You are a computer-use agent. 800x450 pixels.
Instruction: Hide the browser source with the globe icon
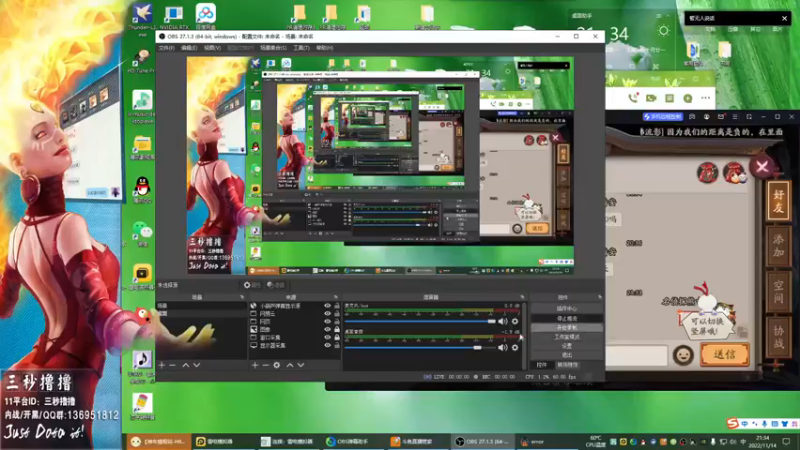(328, 306)
